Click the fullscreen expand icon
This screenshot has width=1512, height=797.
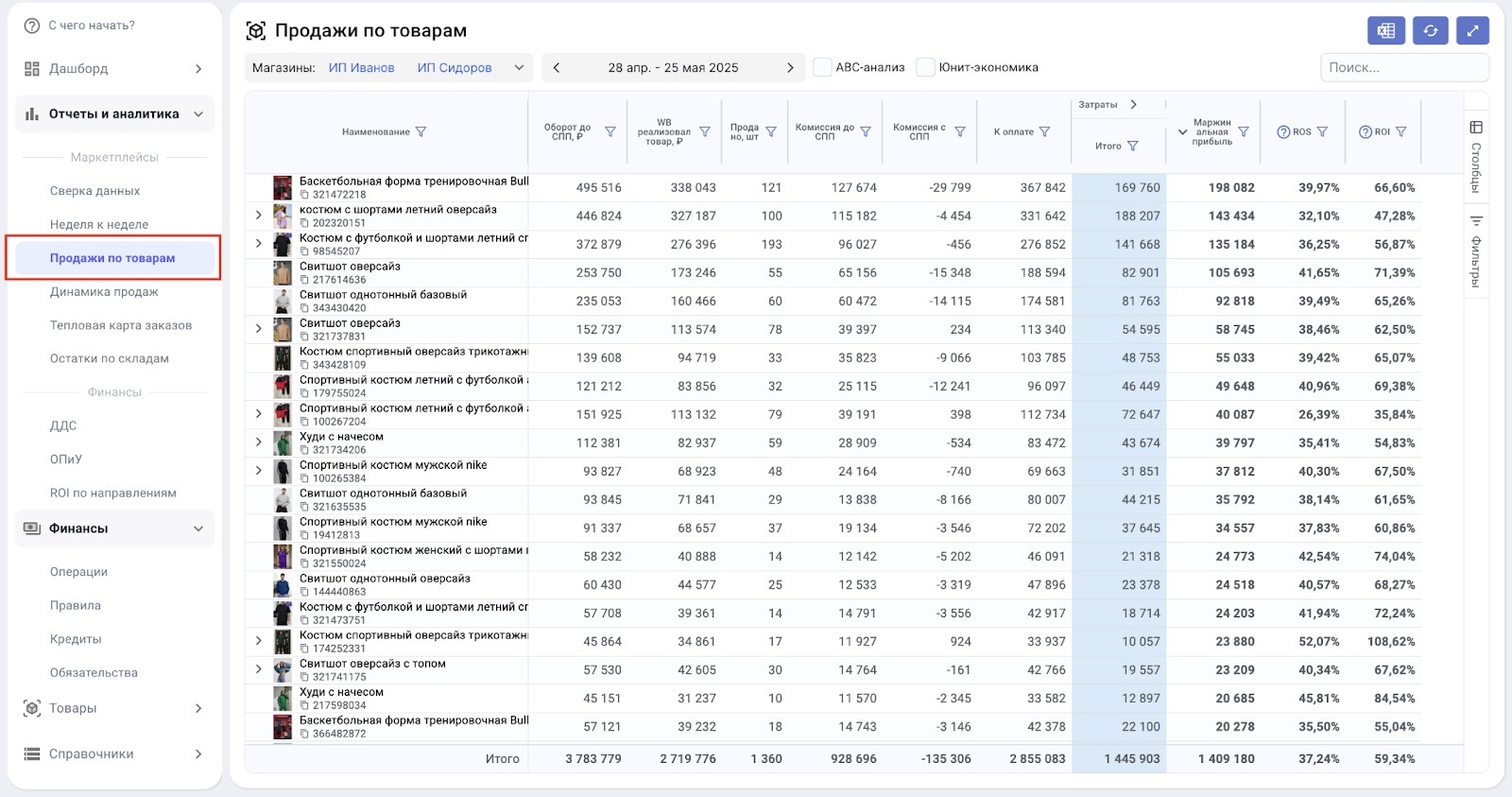point(1472,30)
